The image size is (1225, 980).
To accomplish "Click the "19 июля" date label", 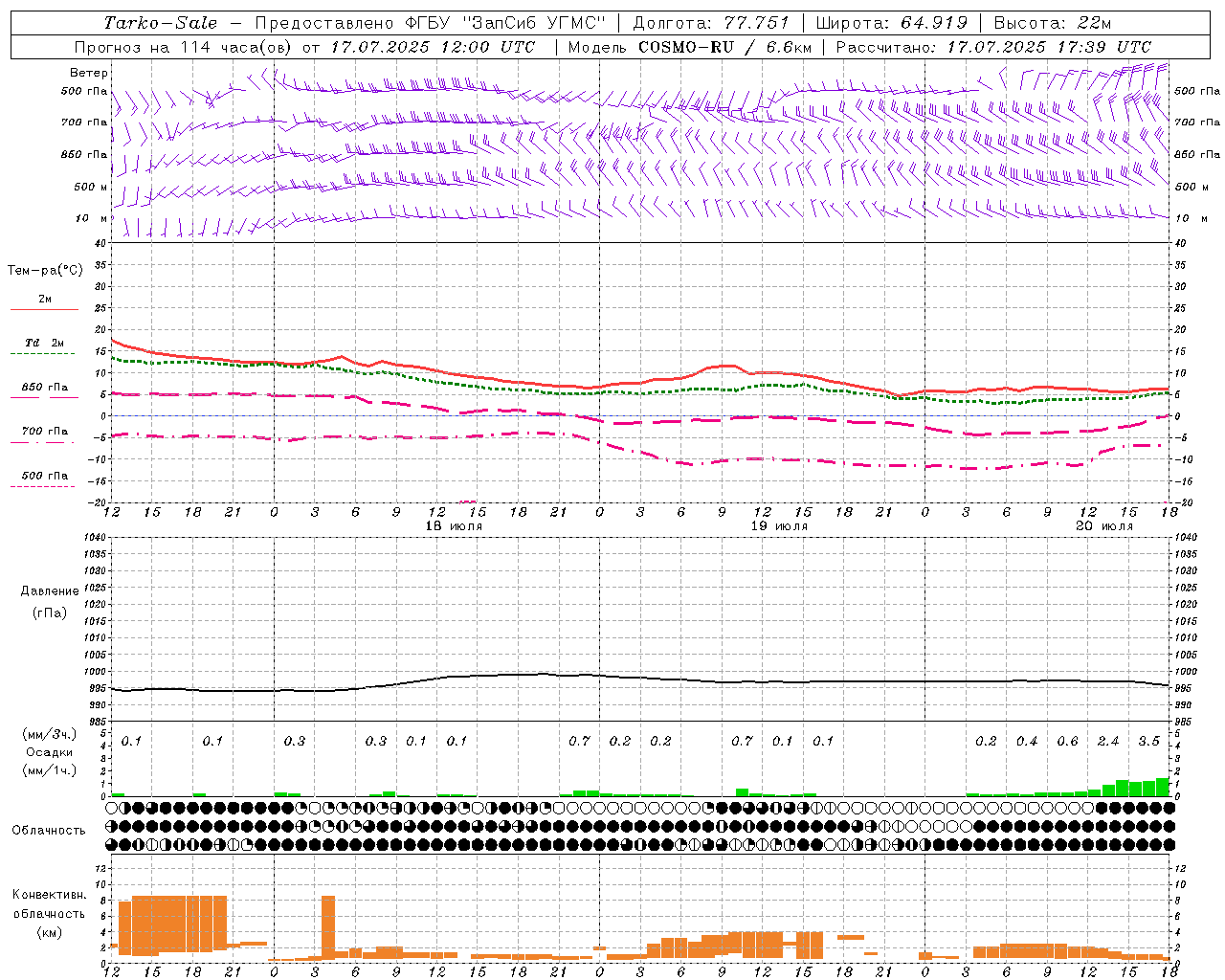I will click(779, 526).
